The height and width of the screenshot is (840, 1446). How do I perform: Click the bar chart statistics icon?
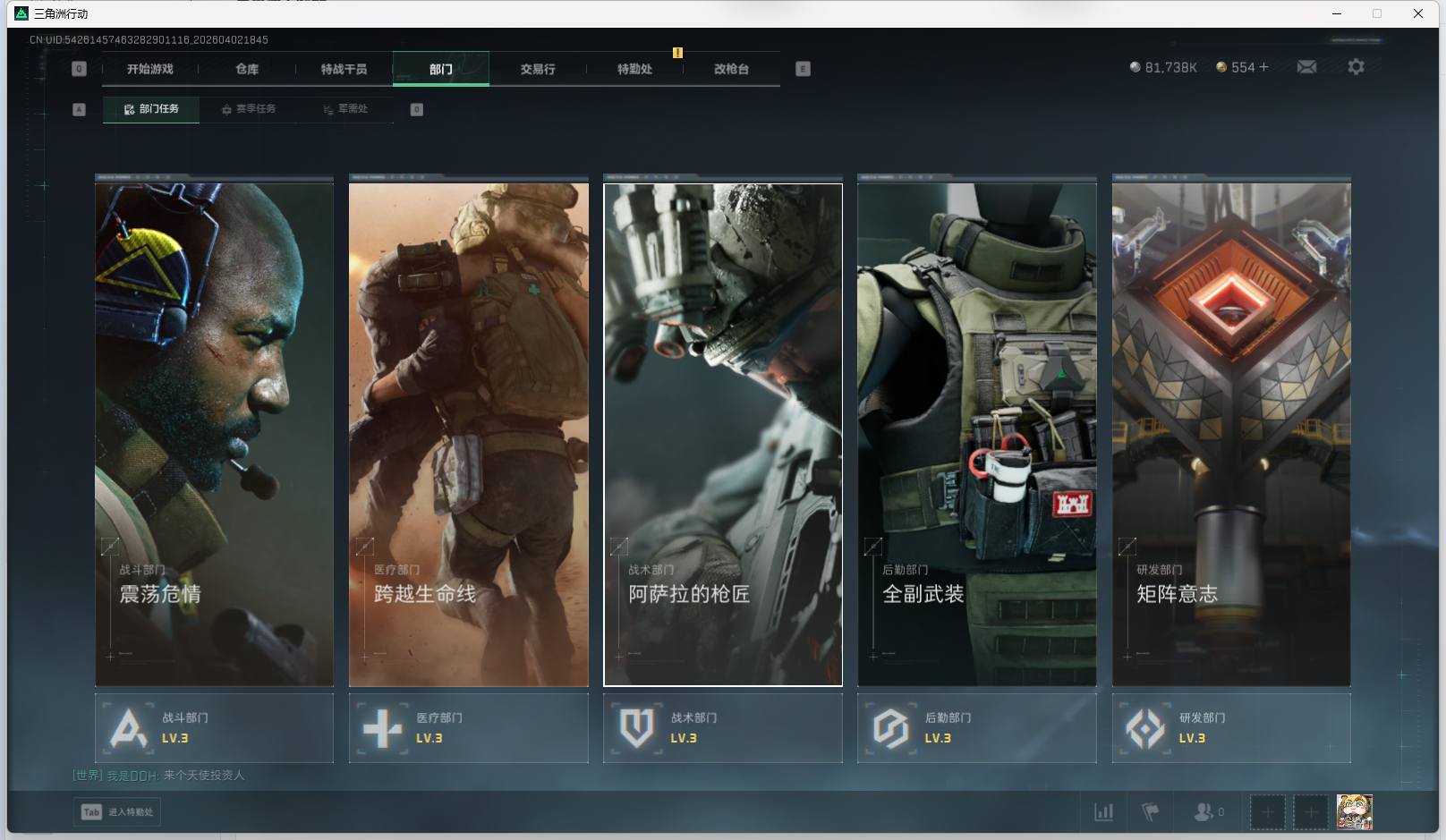(x=1103, y=811)
